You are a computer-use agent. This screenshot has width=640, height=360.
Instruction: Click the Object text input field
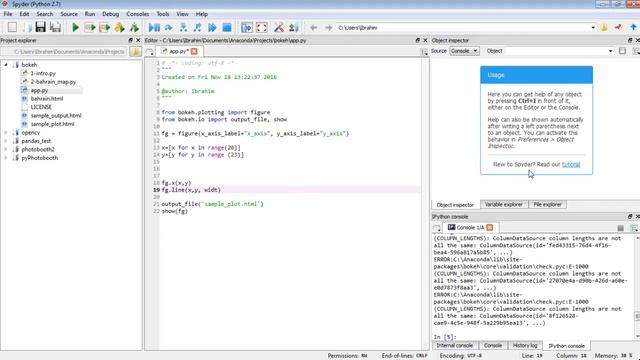click(x=556, y=51)
